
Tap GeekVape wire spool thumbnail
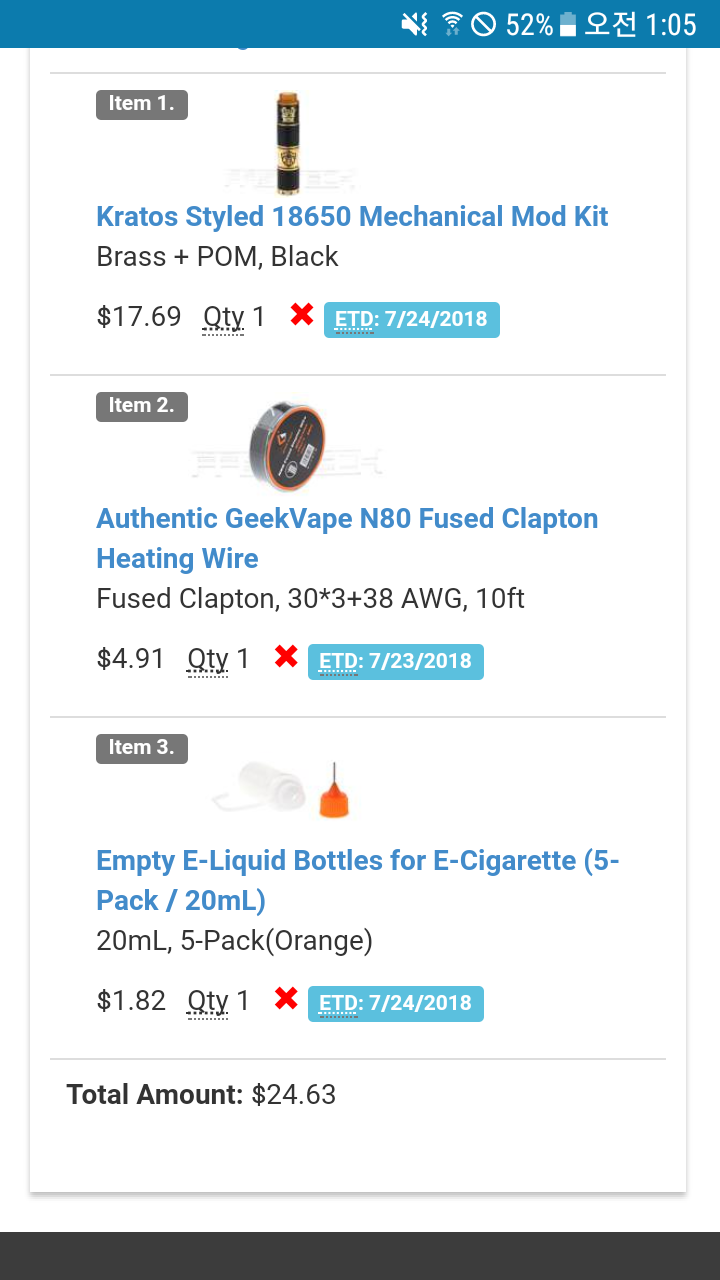coord(287,446)
